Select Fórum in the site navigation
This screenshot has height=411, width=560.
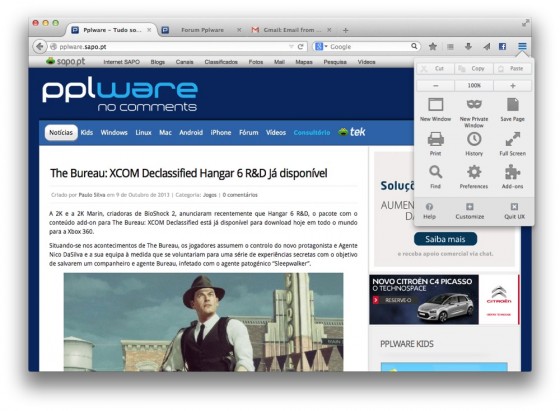point(249,132)
